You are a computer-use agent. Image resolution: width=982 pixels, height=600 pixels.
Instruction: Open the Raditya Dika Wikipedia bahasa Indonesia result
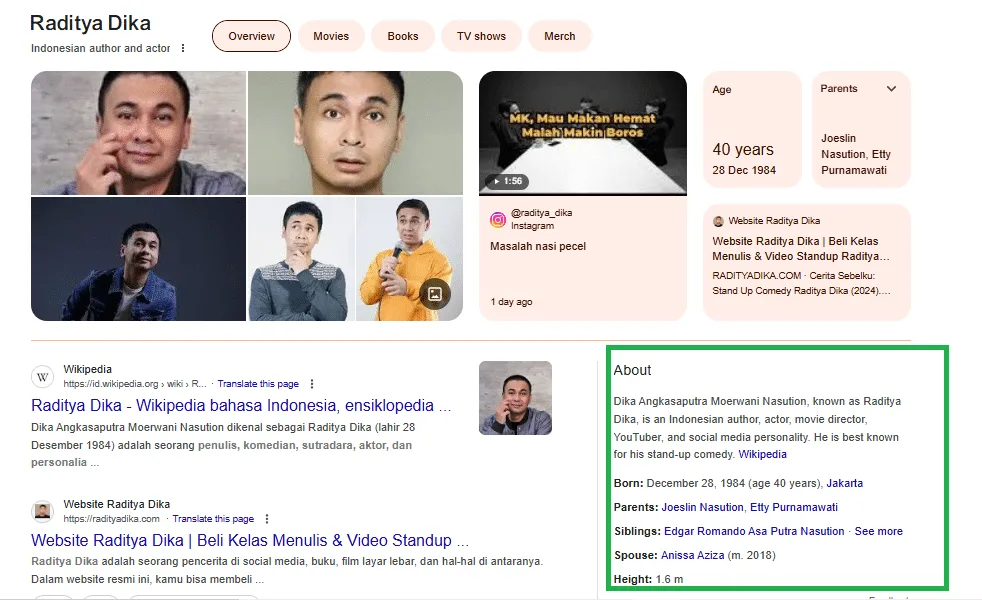click(241, 405)
